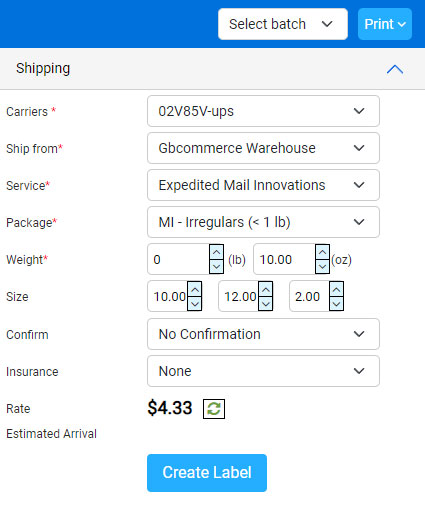Open the Select batch dropdown
This screenshot has height=510, width=425.
coord(283,24)
